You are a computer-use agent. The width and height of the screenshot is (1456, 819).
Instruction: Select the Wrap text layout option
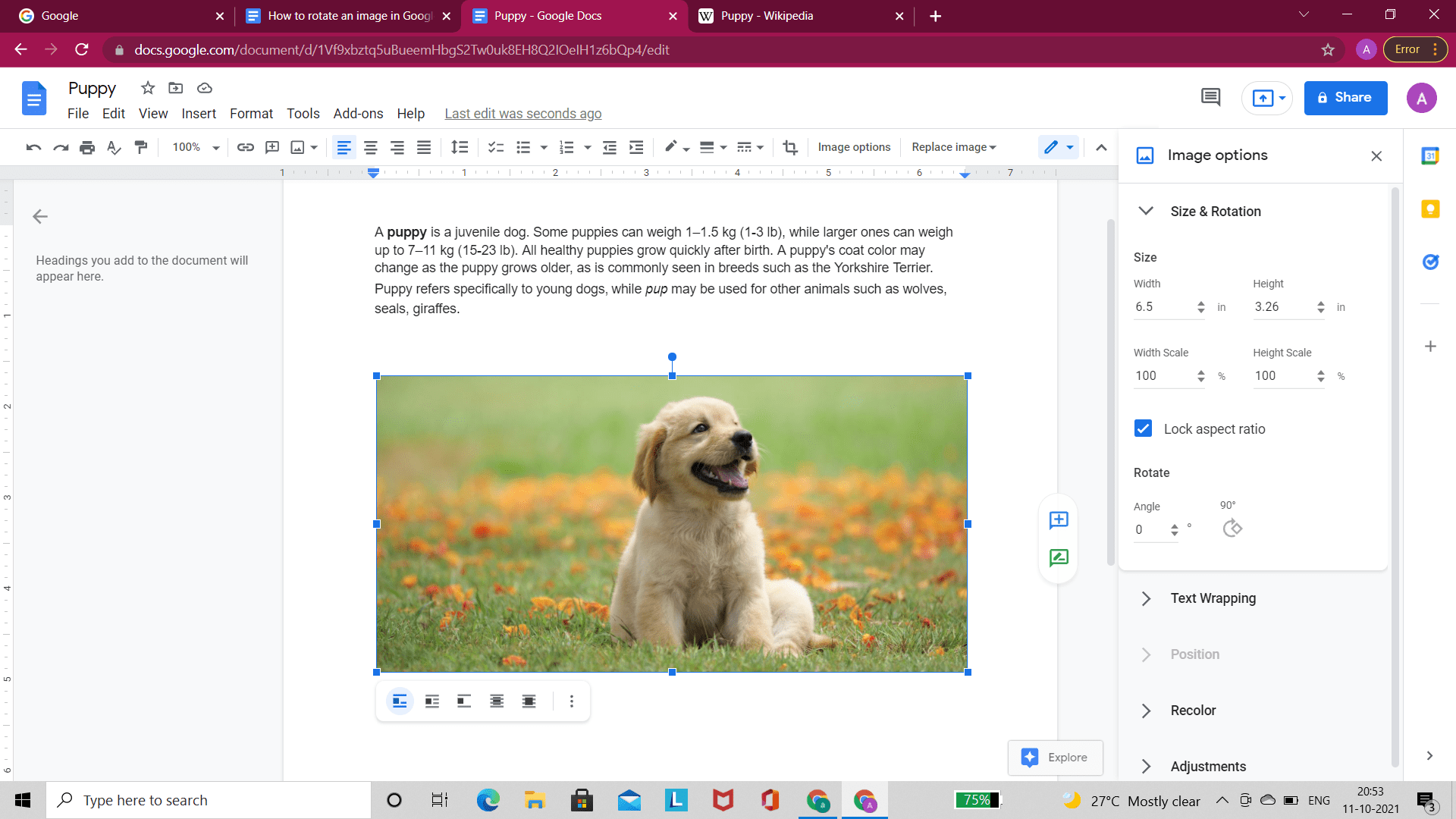tap(431, 701)
